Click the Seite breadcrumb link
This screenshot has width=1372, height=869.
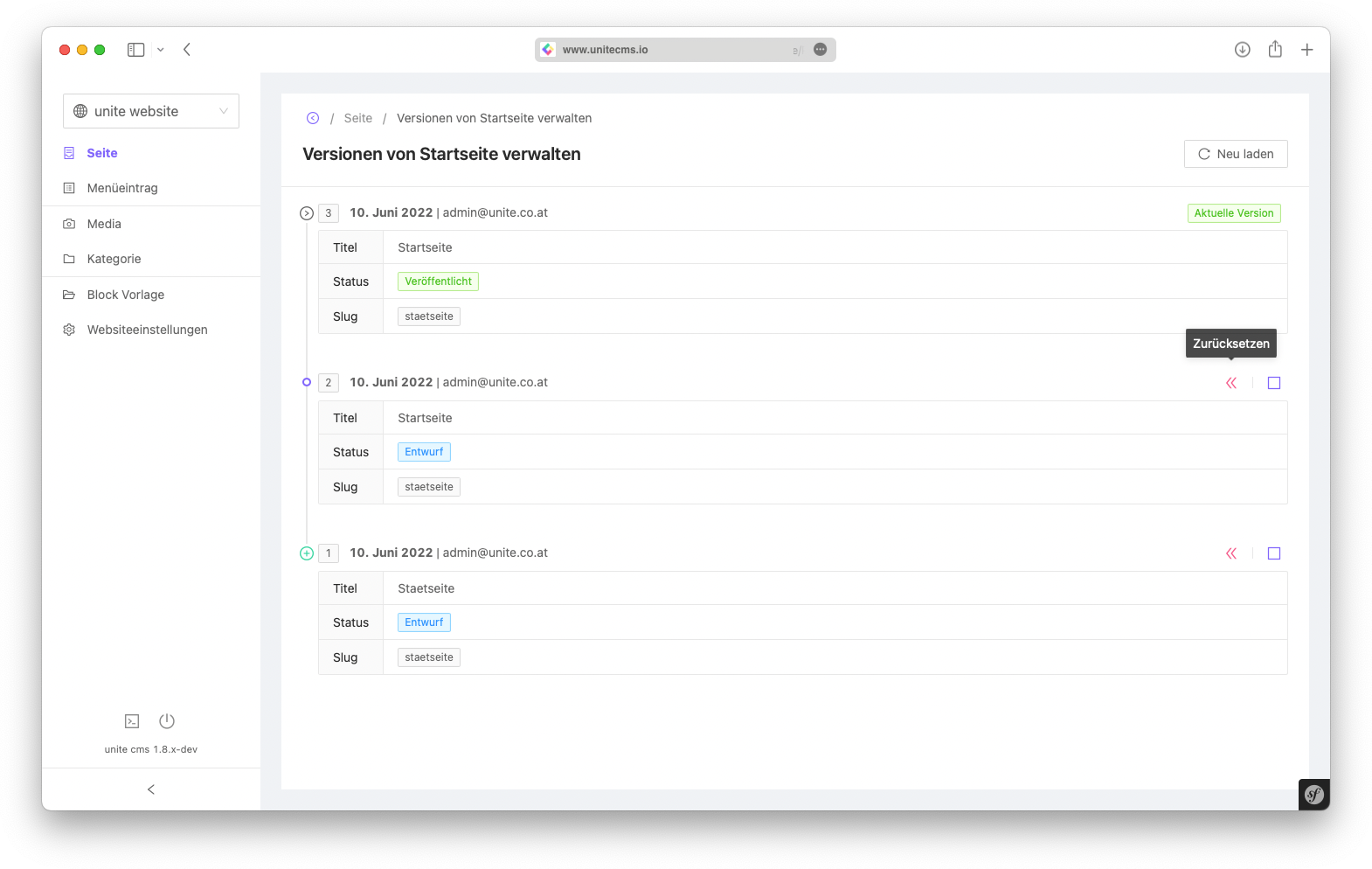[358, 118]
